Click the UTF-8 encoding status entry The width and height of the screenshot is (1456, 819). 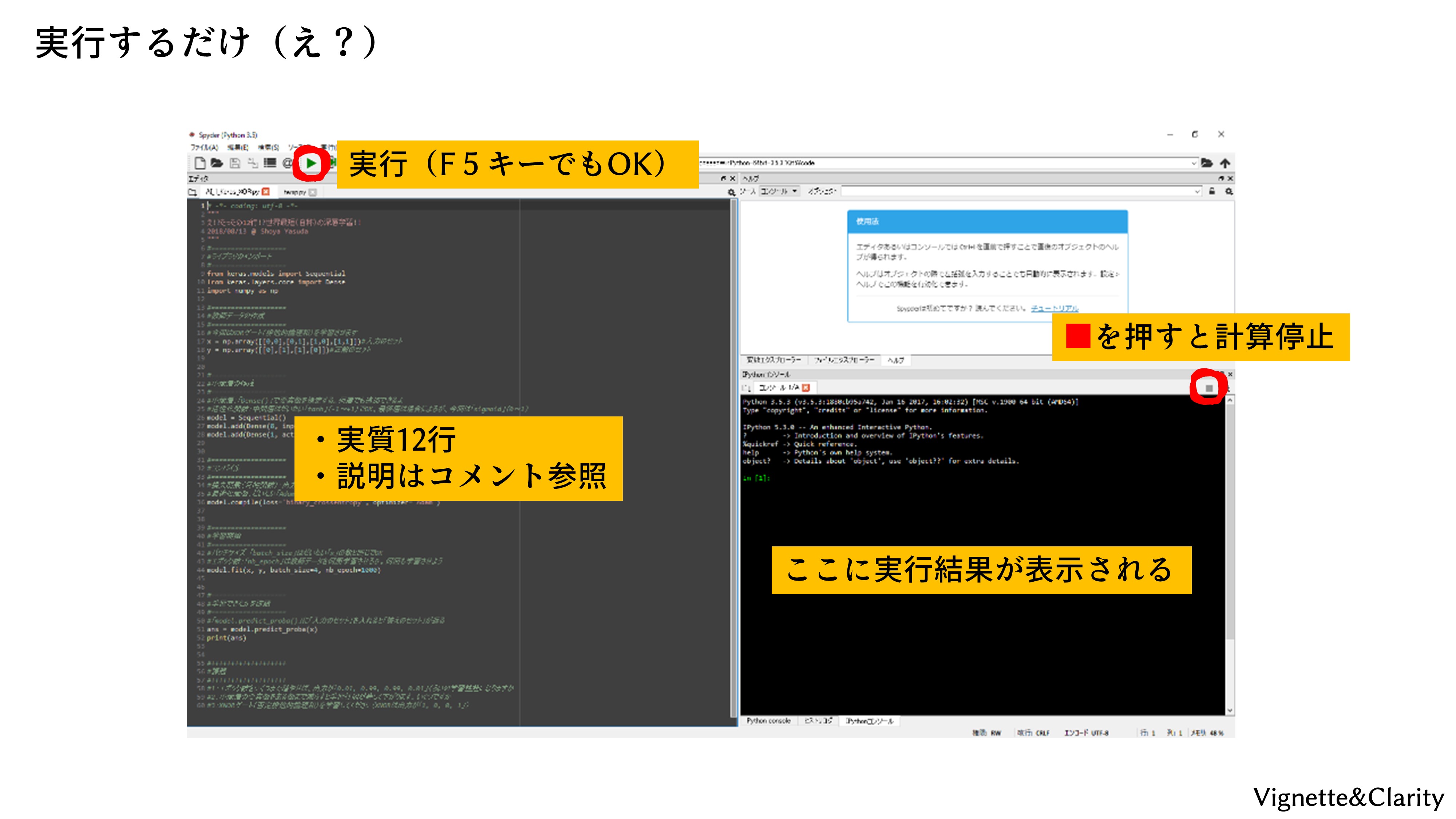(x=1086, y=733)
